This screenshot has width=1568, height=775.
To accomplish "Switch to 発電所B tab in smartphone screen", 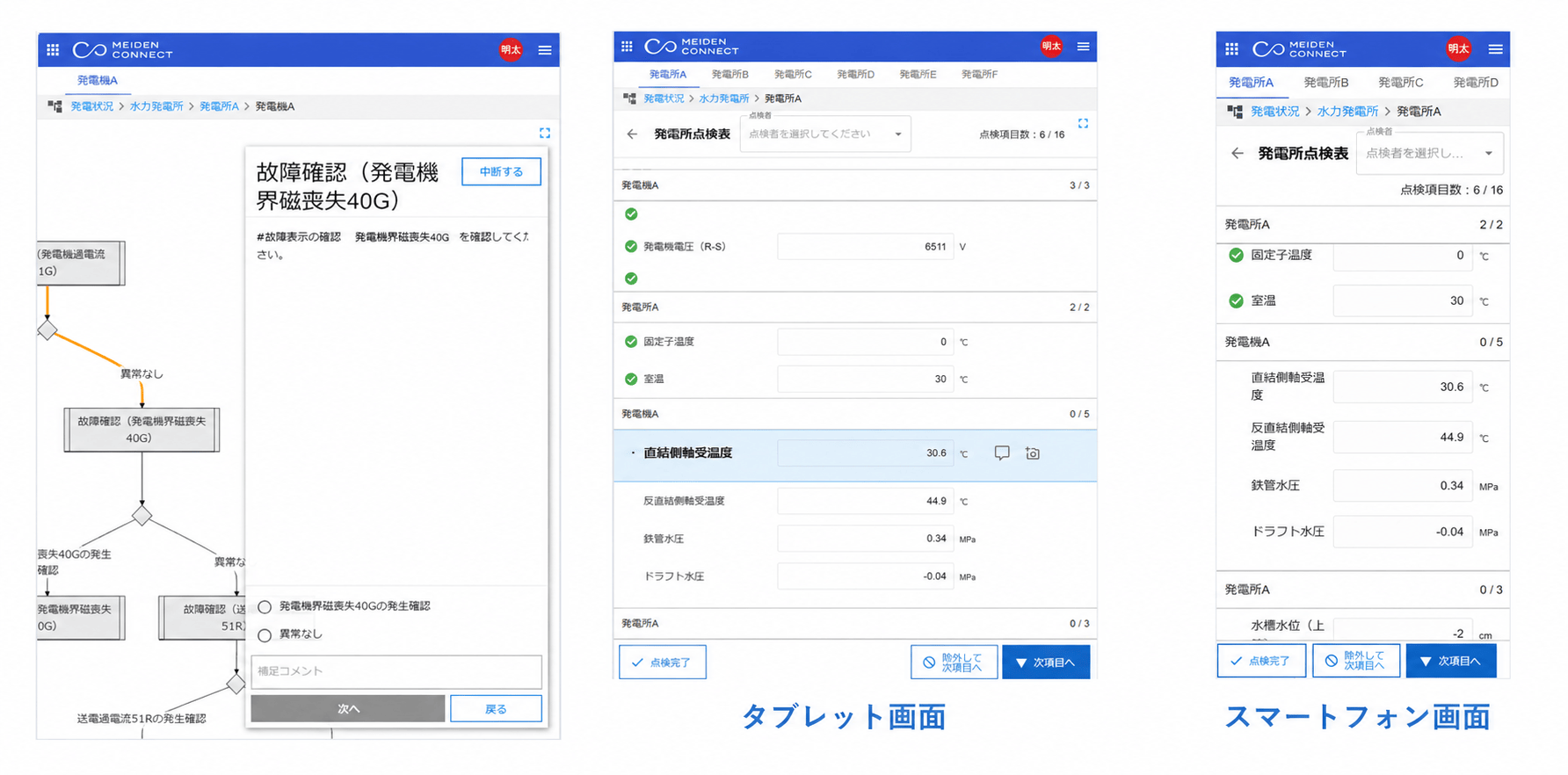I will coord(1325,83).
